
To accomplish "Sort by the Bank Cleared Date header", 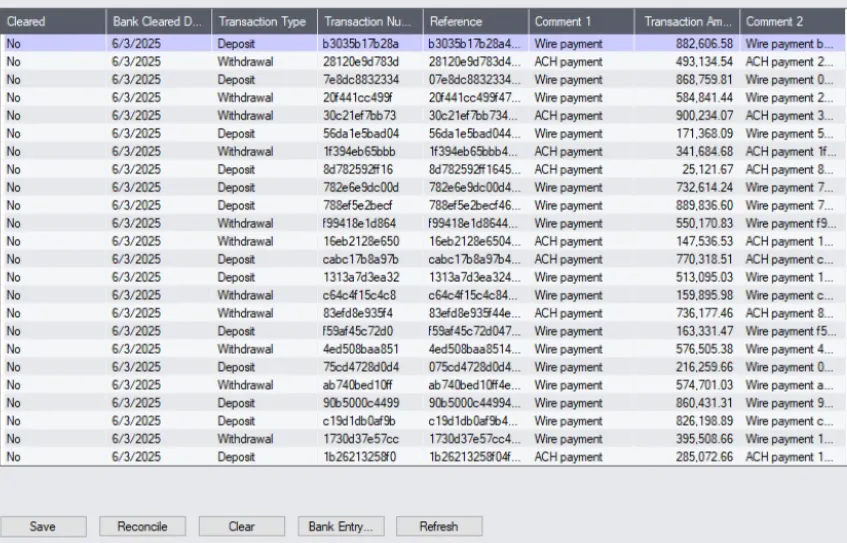I will tap(158, 22).
